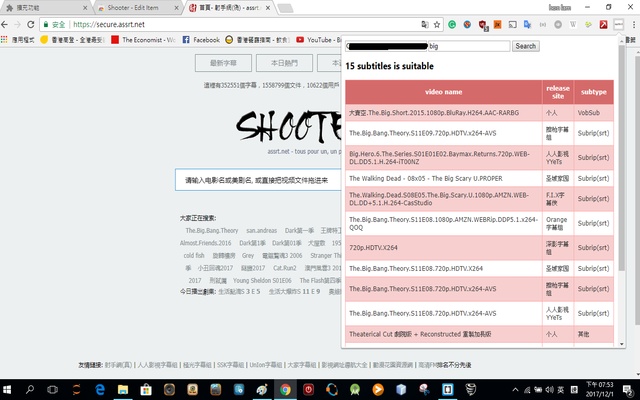Select The.Big.Bang.Theory.S11E08.1080p.AMZN row
The height and width of the screenshot is (400, 640).
[480, 223]
